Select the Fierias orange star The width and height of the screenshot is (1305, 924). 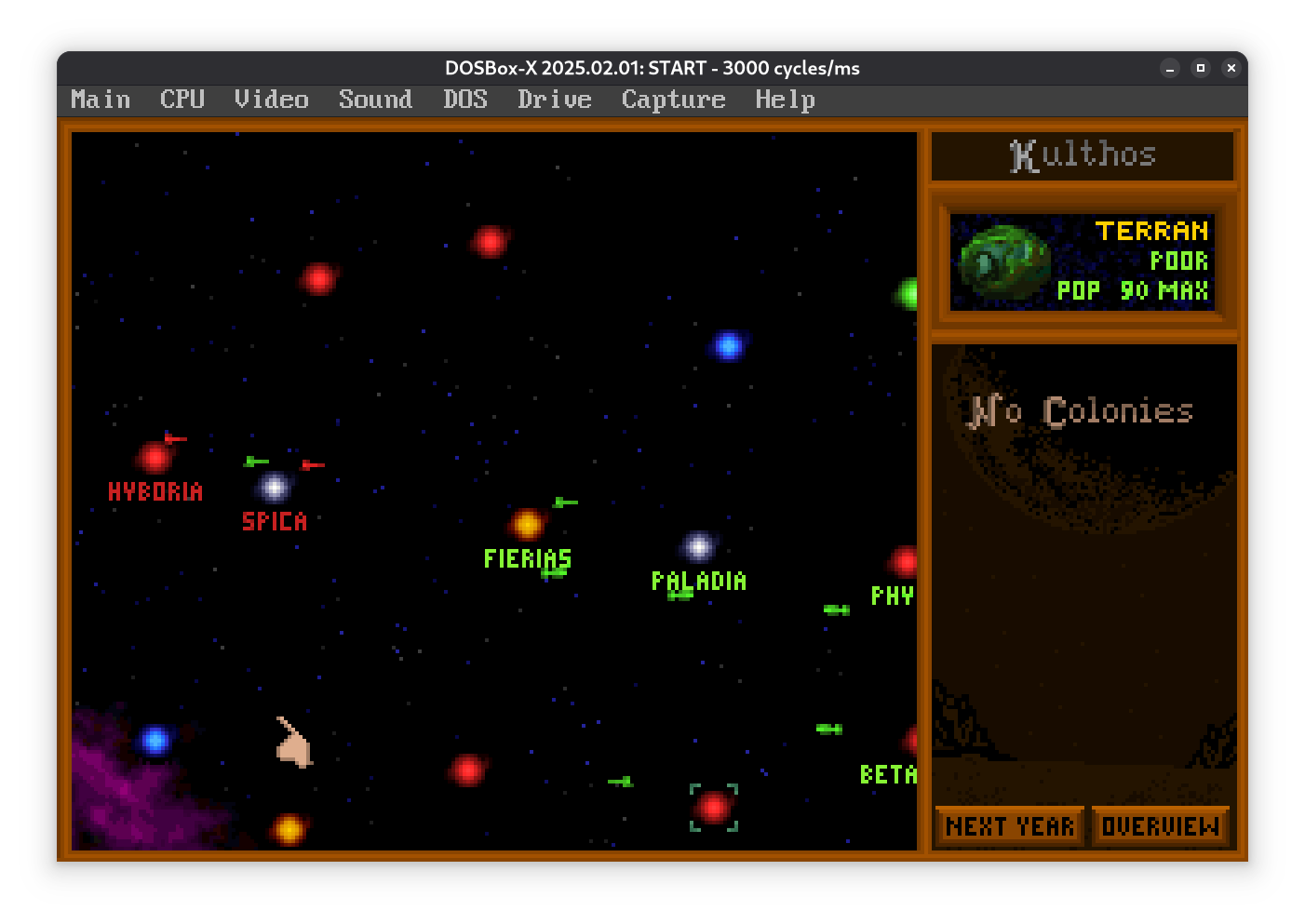point(527,525)
